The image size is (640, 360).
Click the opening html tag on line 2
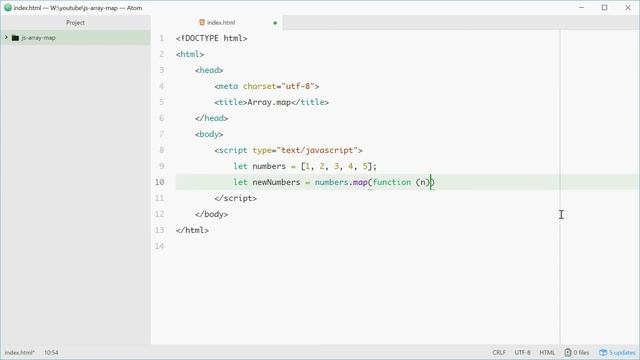pyautogui.click(x=190, y=54)
